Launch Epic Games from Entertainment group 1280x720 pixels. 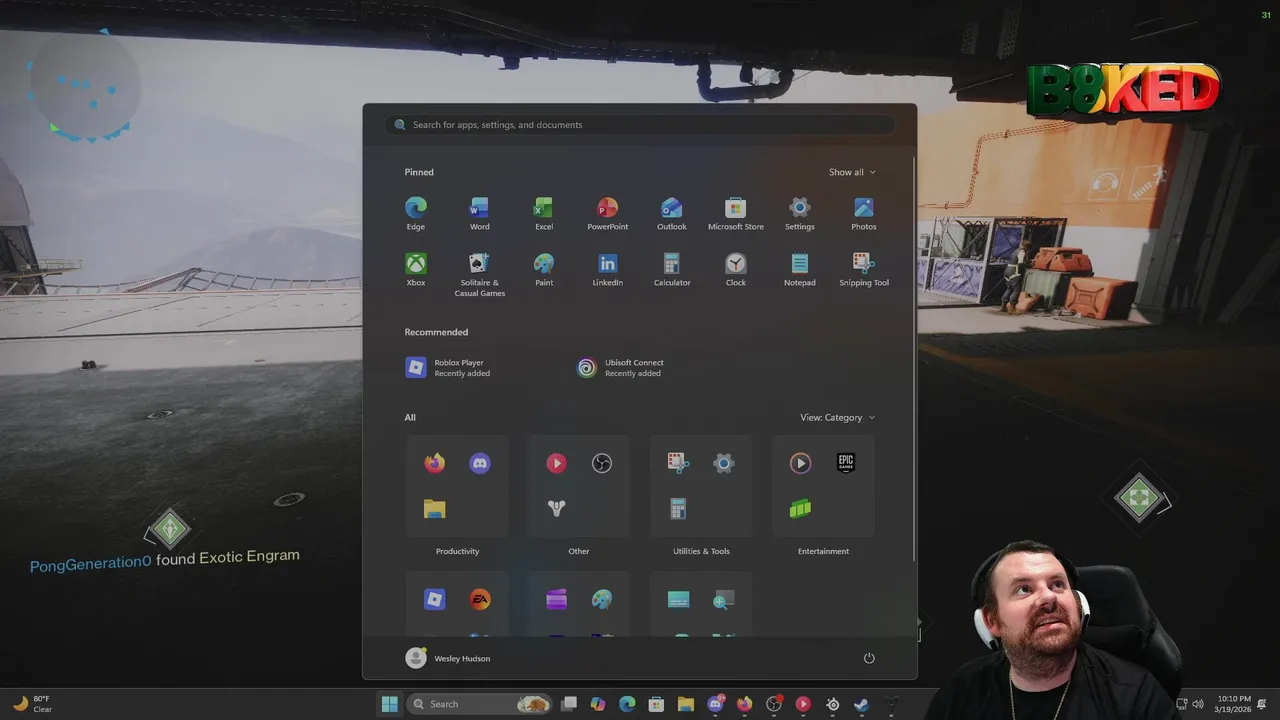pos(846,463)
